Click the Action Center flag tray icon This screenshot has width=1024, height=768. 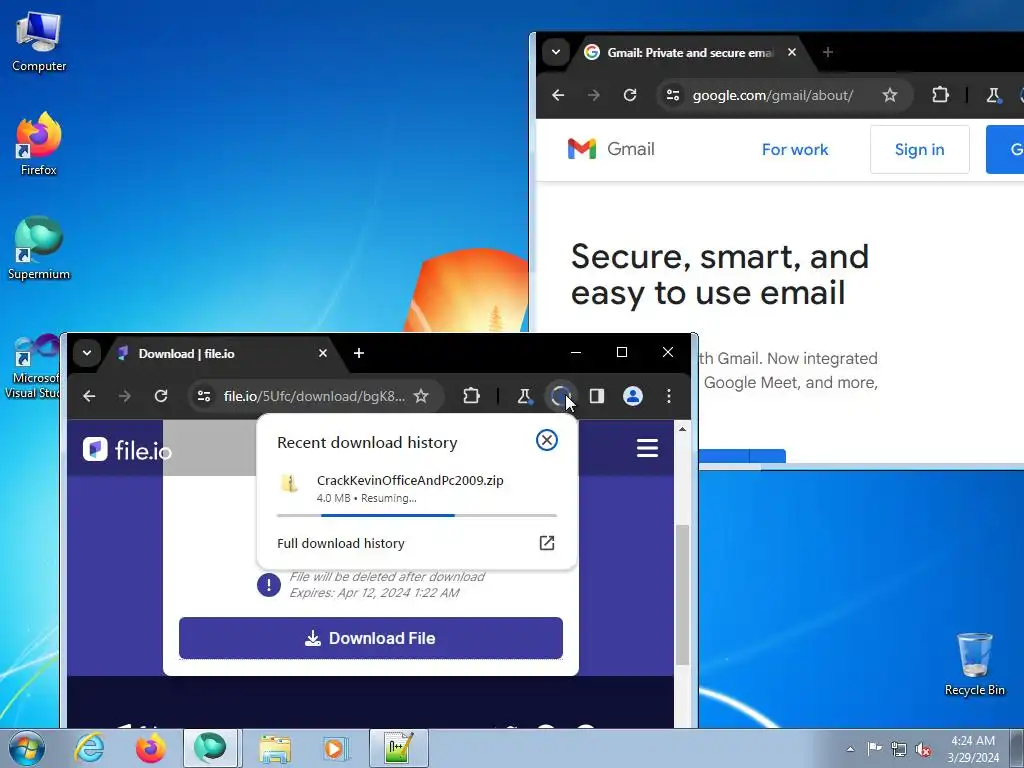coord(874,748)
